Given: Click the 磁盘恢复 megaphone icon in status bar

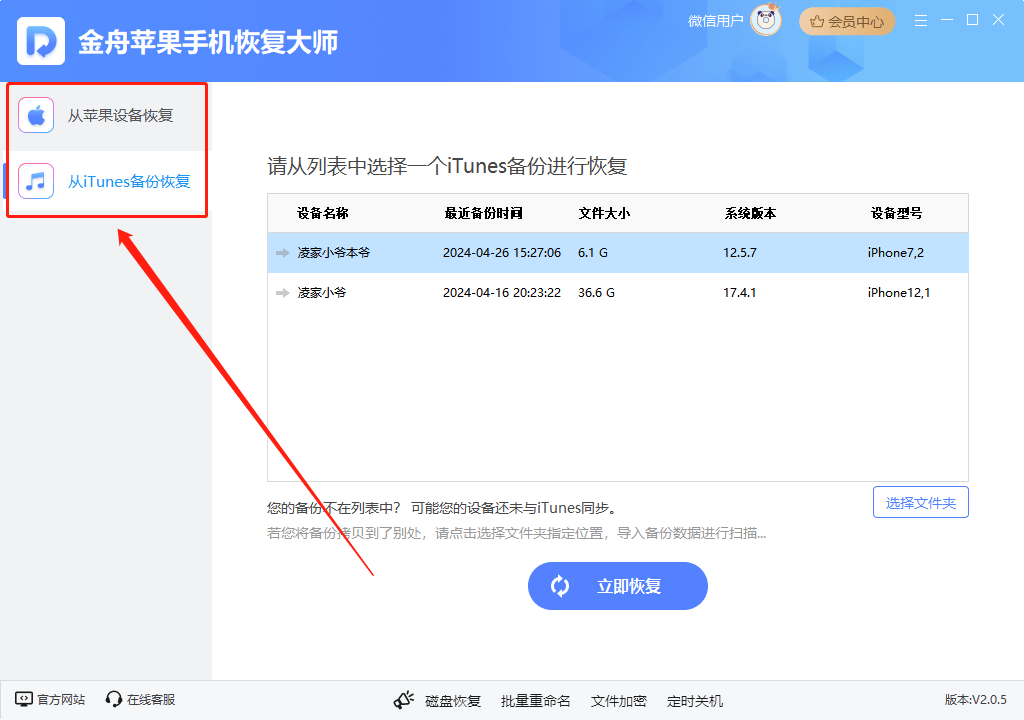Looking at the screenshot, I should coord(404,700).
